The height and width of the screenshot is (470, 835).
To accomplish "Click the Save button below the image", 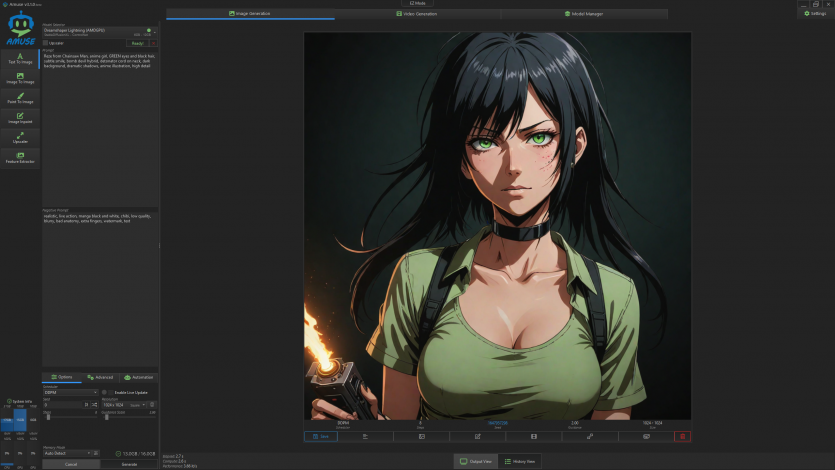I will point(322,436).
